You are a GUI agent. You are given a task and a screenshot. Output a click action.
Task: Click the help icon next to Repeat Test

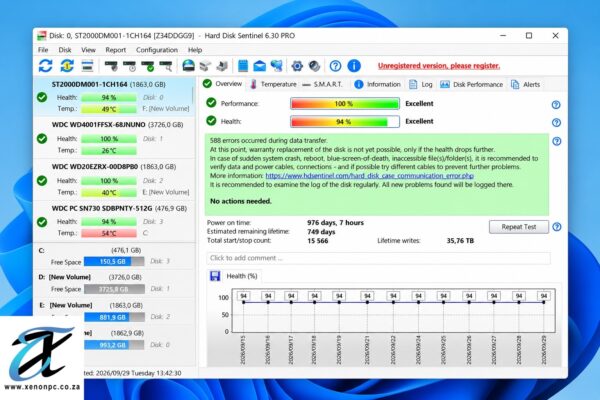557,227
